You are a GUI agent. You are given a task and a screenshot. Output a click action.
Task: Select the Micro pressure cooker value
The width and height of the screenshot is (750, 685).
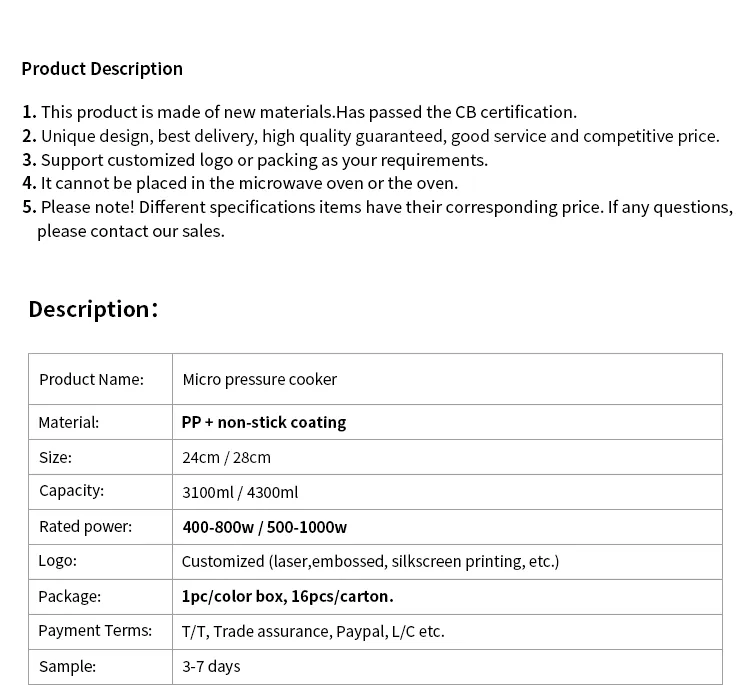259,379
